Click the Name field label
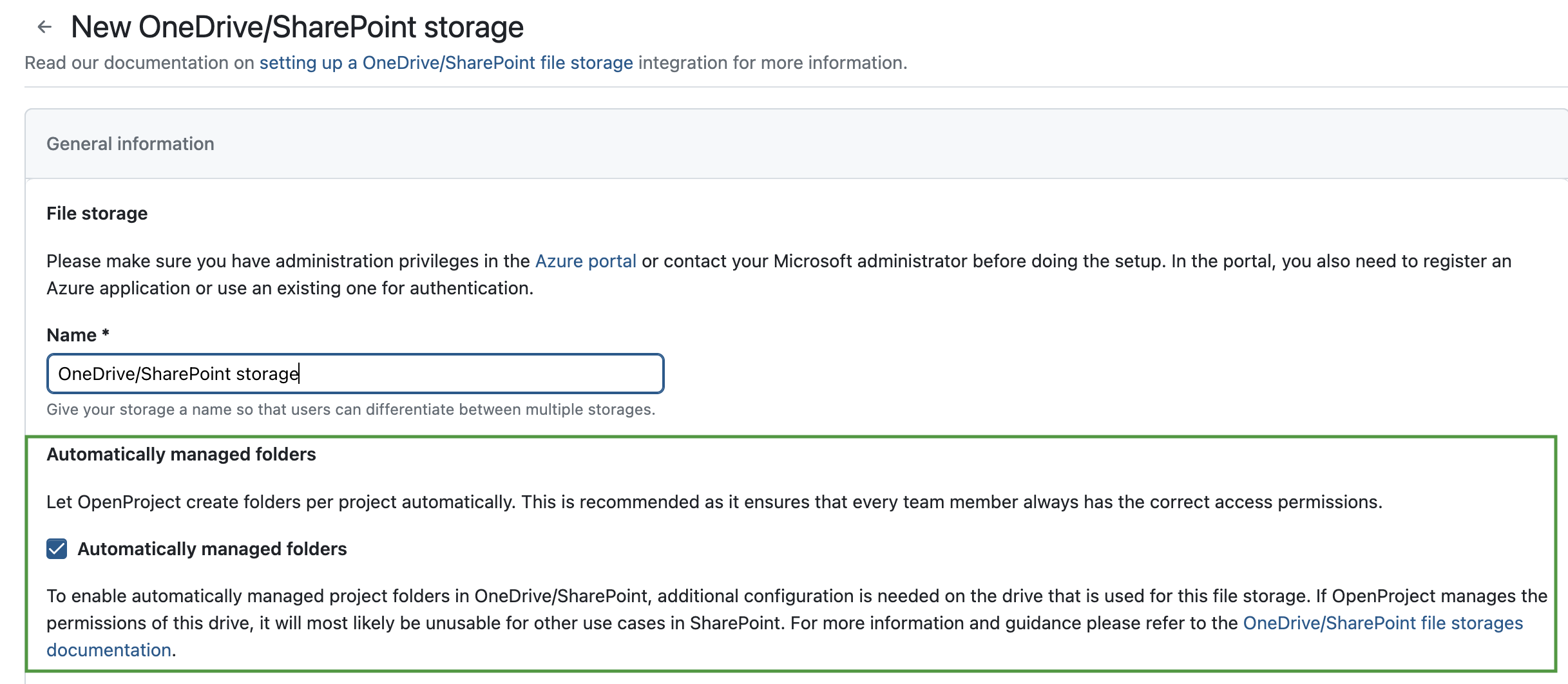Viewport: 1568px width, 684px height. click(77, 334)
